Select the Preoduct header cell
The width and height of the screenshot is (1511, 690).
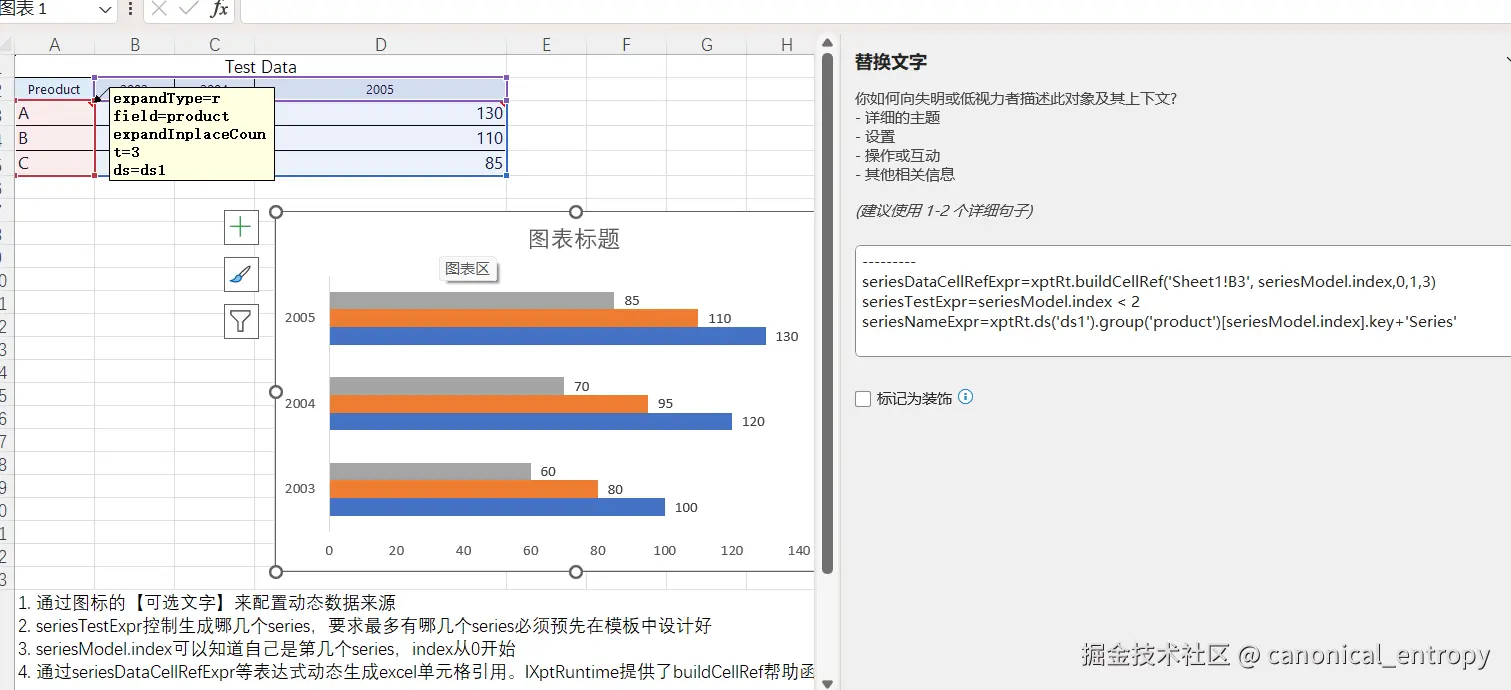pos(52,89)
